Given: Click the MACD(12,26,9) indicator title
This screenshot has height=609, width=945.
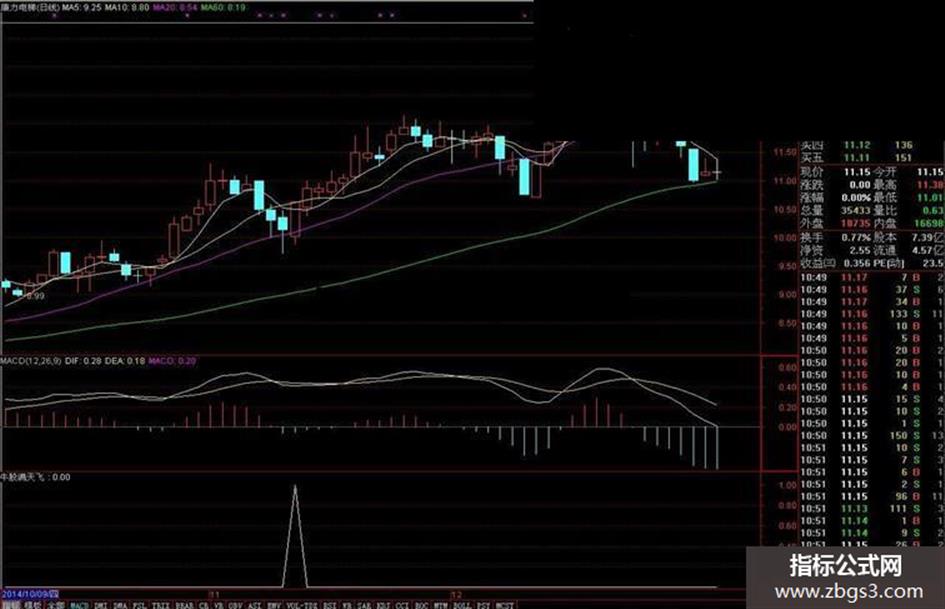Looking at the screenshot, I should click(31, 361).
